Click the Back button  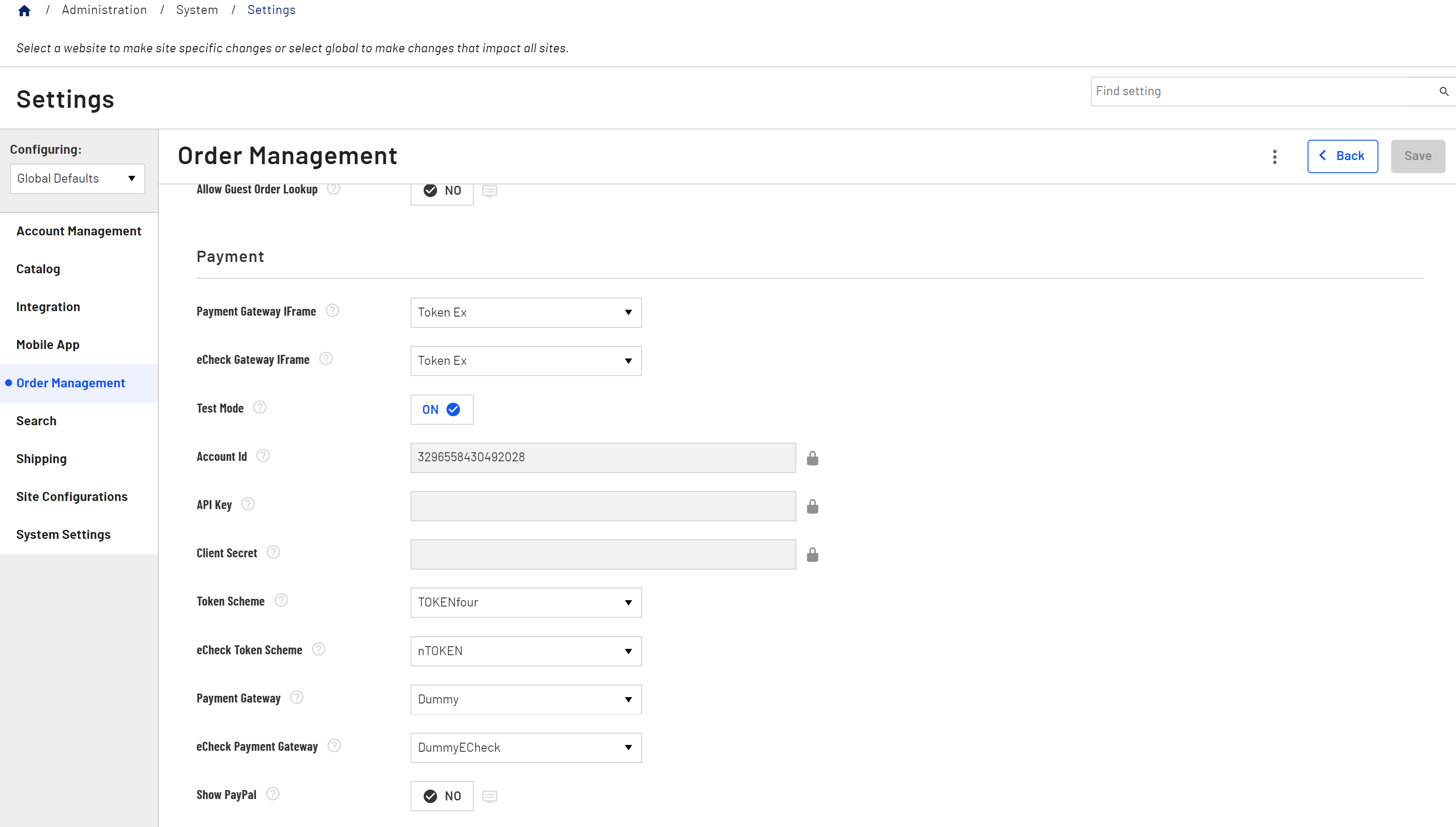1342,156
